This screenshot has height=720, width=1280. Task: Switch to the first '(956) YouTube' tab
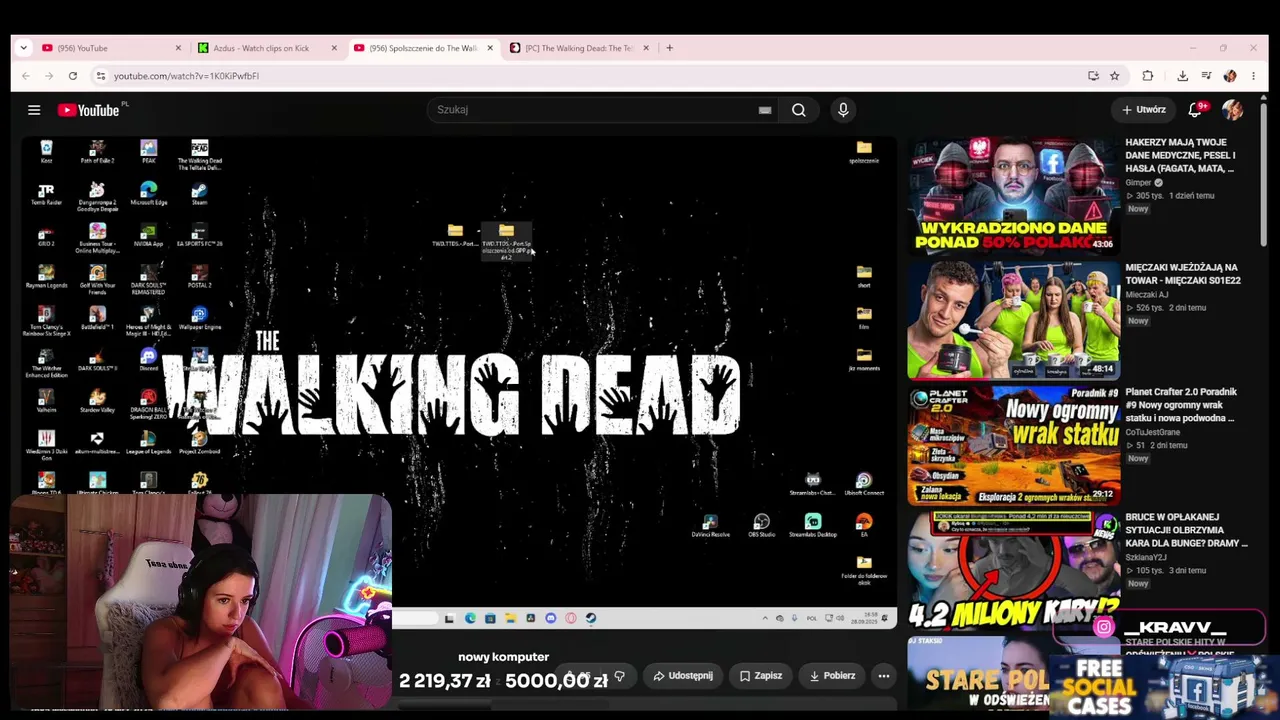(x=113, y=48)
